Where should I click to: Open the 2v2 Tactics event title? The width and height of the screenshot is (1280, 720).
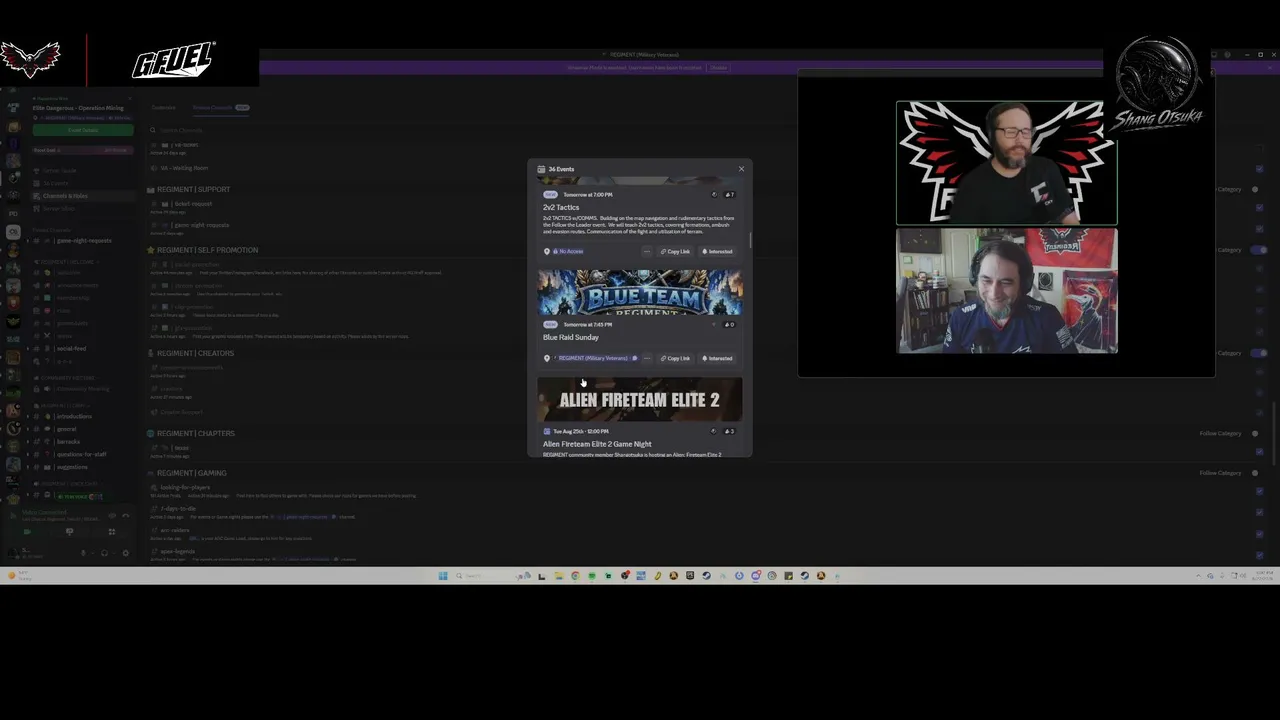click(561, 207)
